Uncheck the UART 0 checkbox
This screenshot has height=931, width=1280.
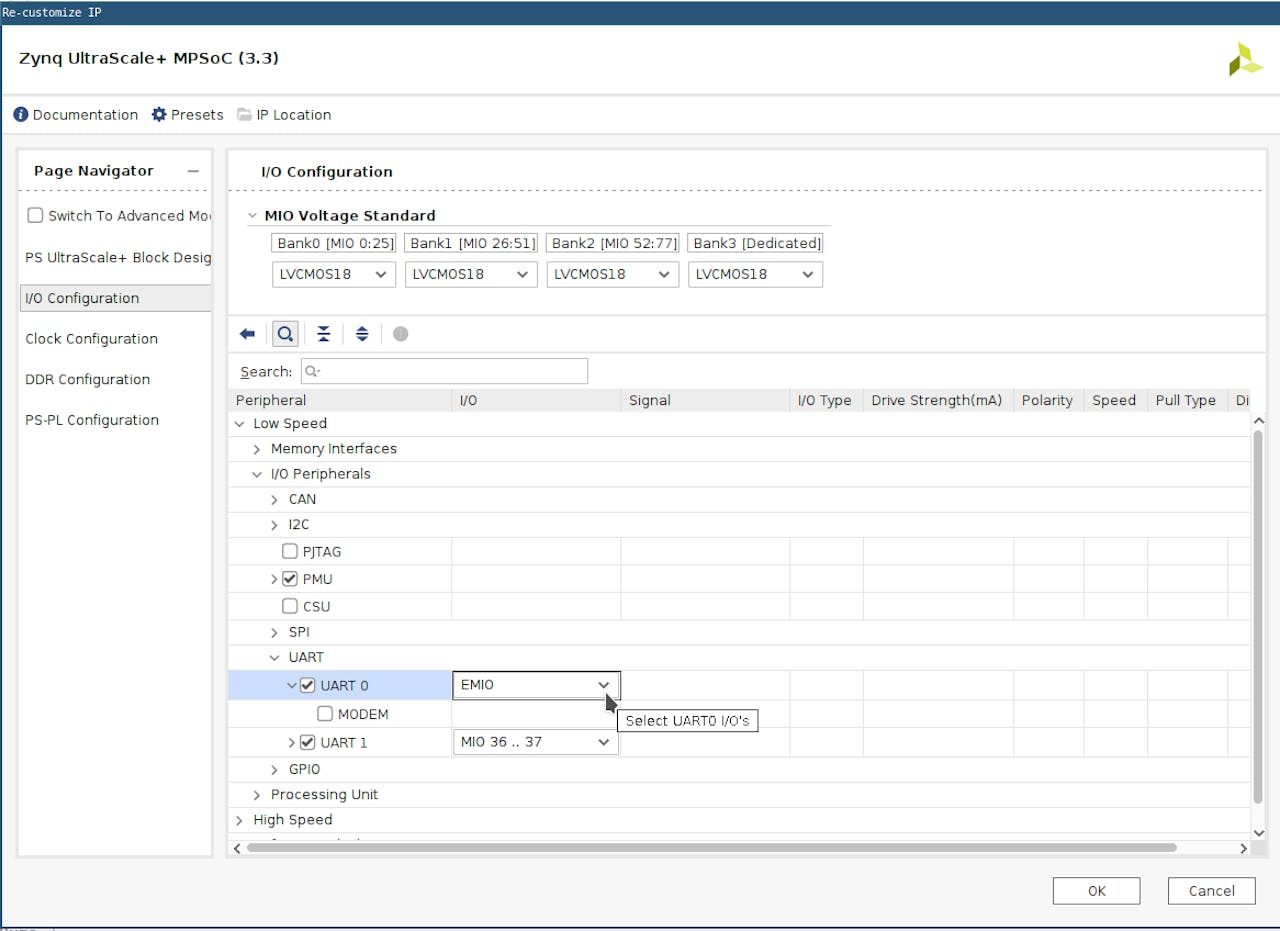tap(308, 685)
